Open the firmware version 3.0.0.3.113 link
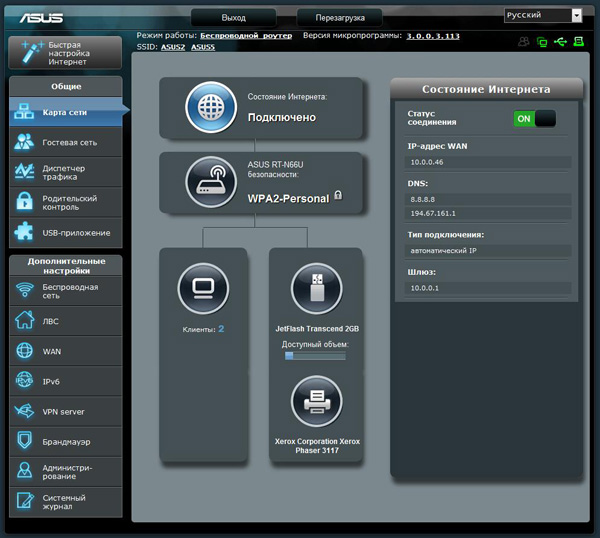Viewport: 600px width, 538px height. point(433,36)
